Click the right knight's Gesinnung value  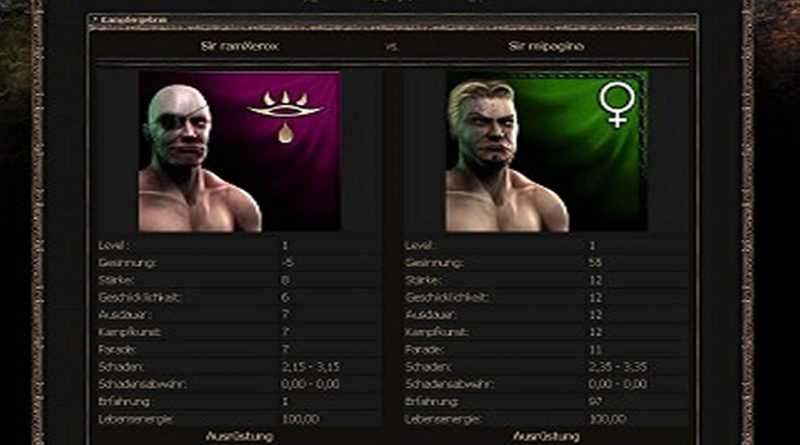coord(595,263)
